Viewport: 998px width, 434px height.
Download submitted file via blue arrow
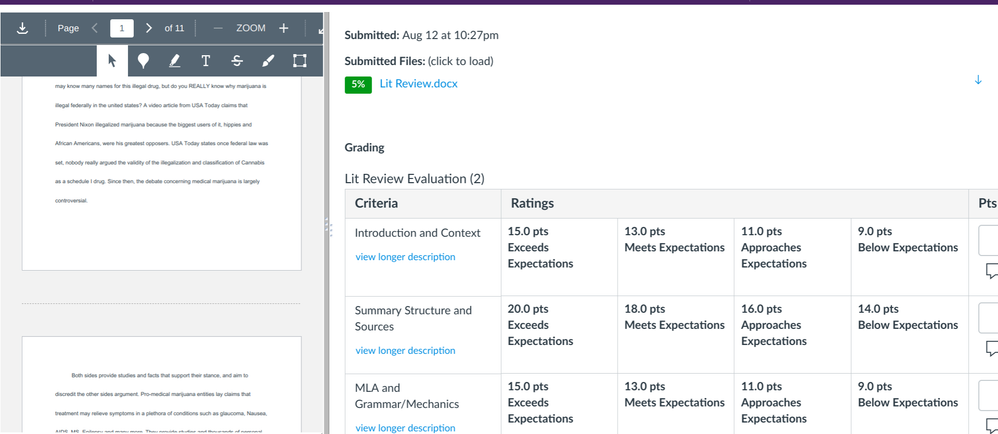pyautogui.click(x=978, y=80)
